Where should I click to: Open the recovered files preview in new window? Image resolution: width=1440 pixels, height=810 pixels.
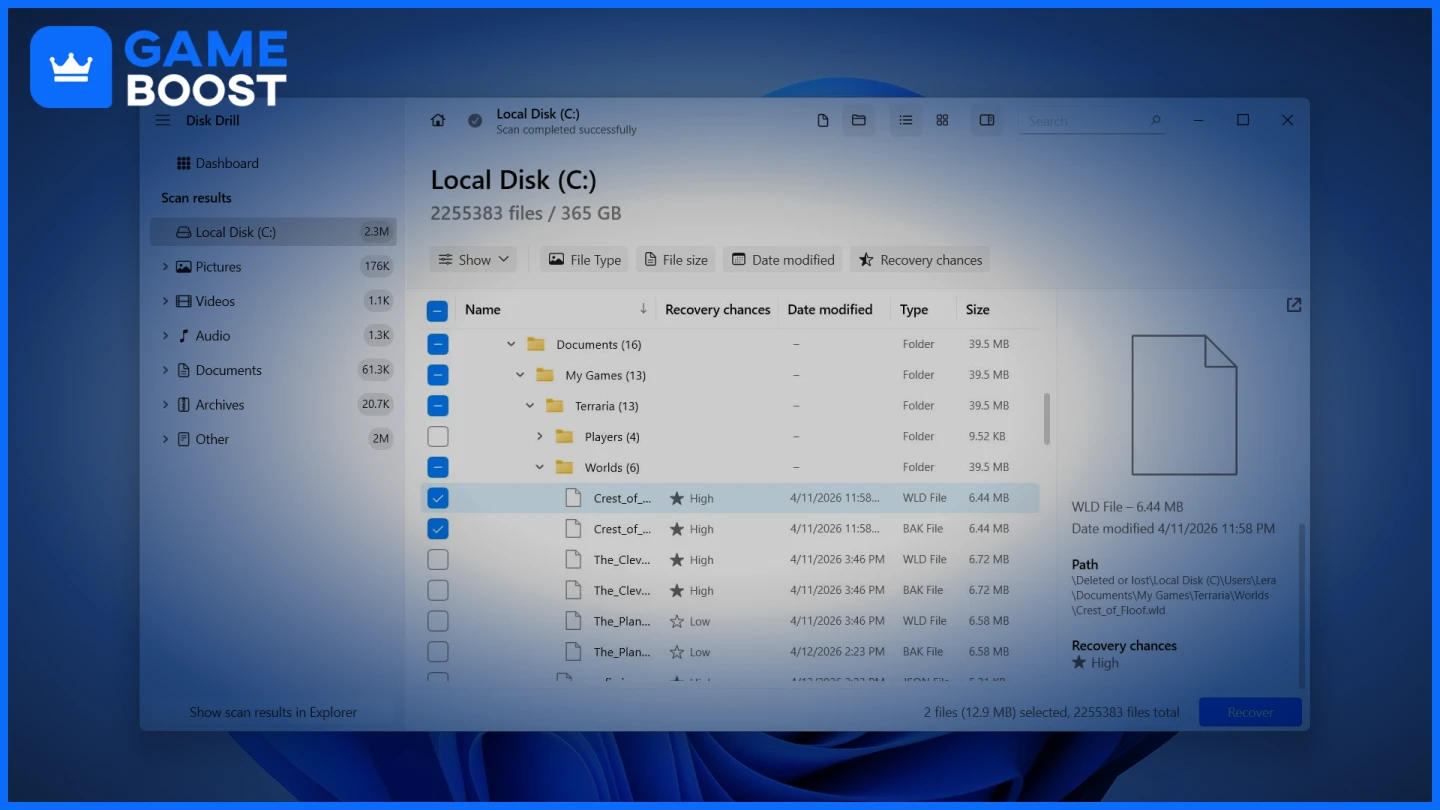tap(1293, 304)
